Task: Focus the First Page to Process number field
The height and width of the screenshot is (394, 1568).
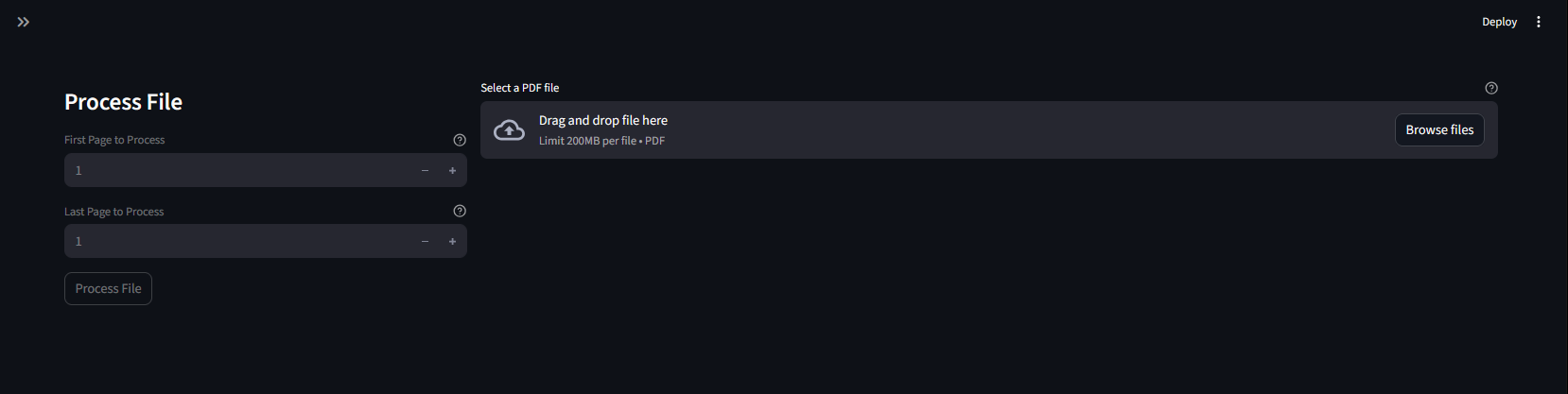Action: coord(237,170)
